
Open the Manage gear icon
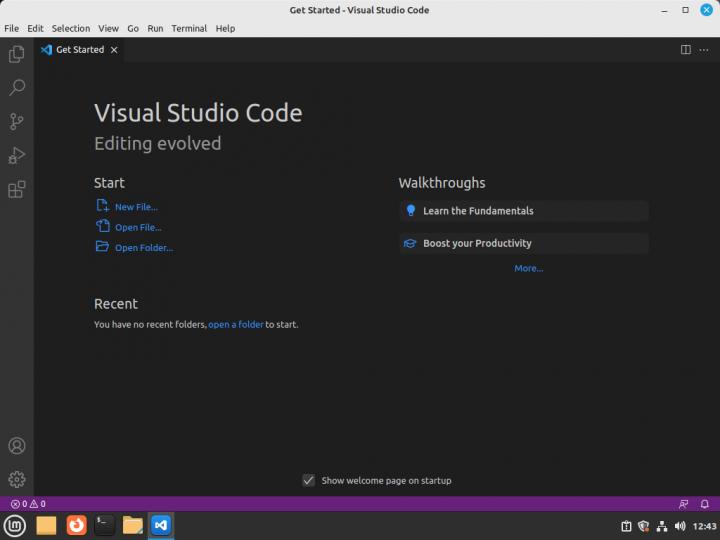16,480
